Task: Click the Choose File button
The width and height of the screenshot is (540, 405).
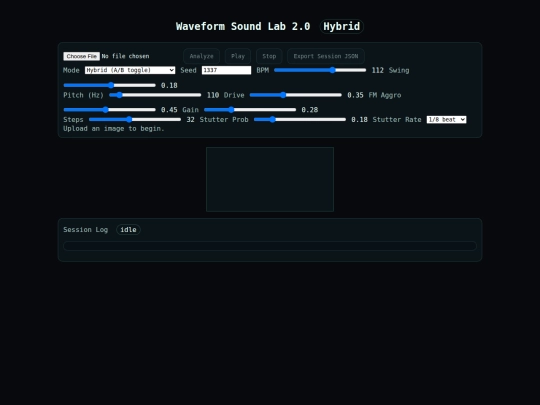Action: 82,56
